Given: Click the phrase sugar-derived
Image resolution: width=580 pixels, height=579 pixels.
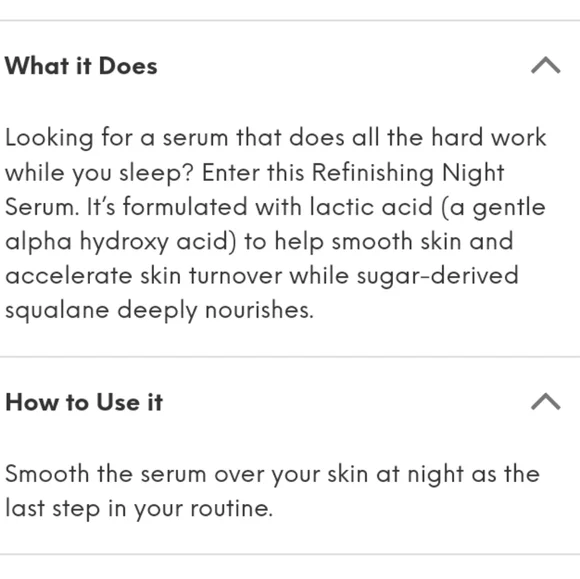Looking at the screenshot, I should 438,276.
